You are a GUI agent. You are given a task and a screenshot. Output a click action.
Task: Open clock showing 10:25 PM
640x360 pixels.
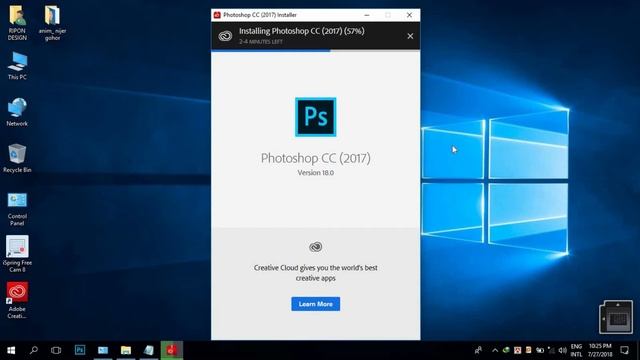(600, 350)
